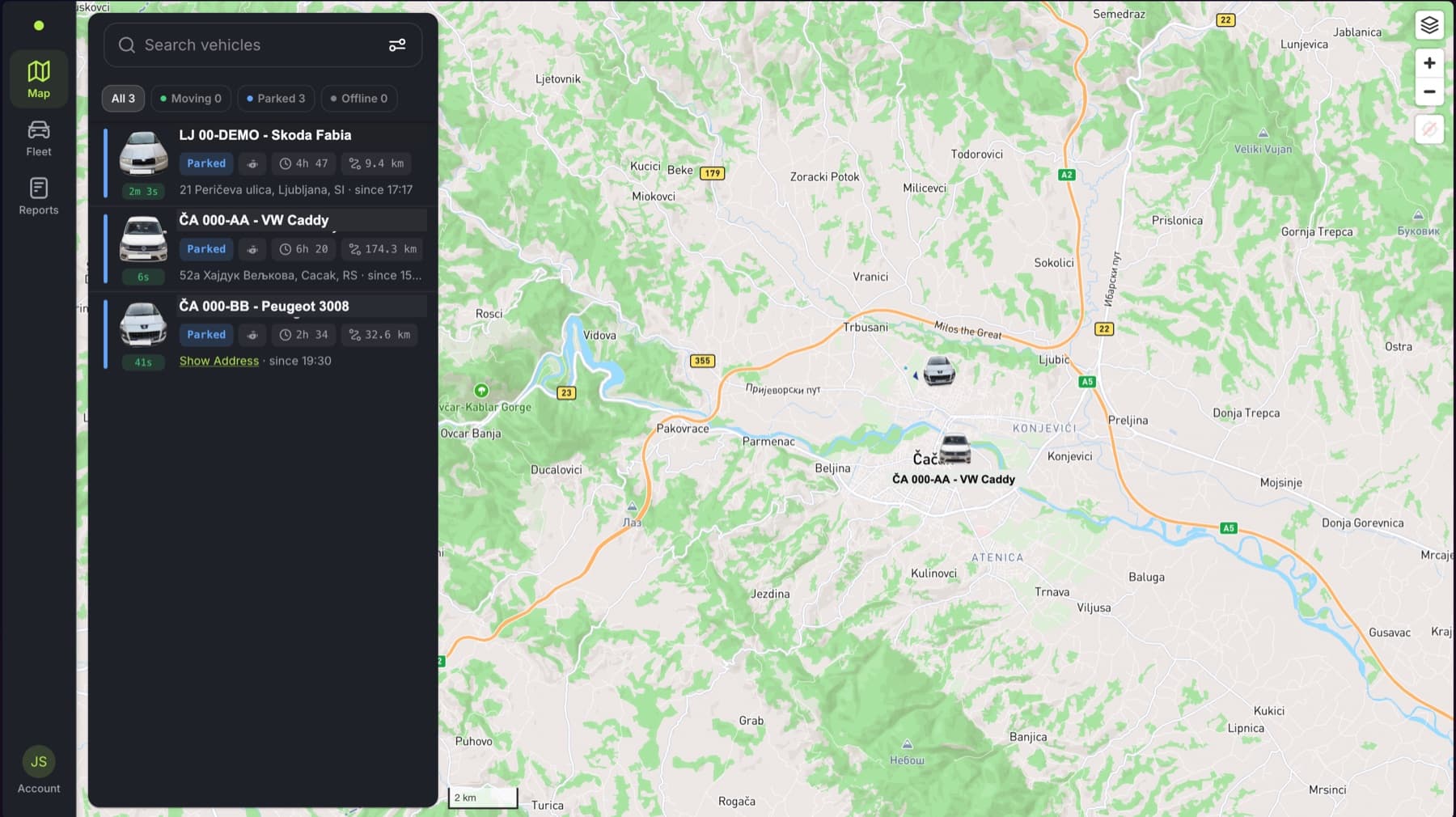The image size is (1456, 817).
Task: Click Show Address for Peugeot 3008
Action: (219, 361)
